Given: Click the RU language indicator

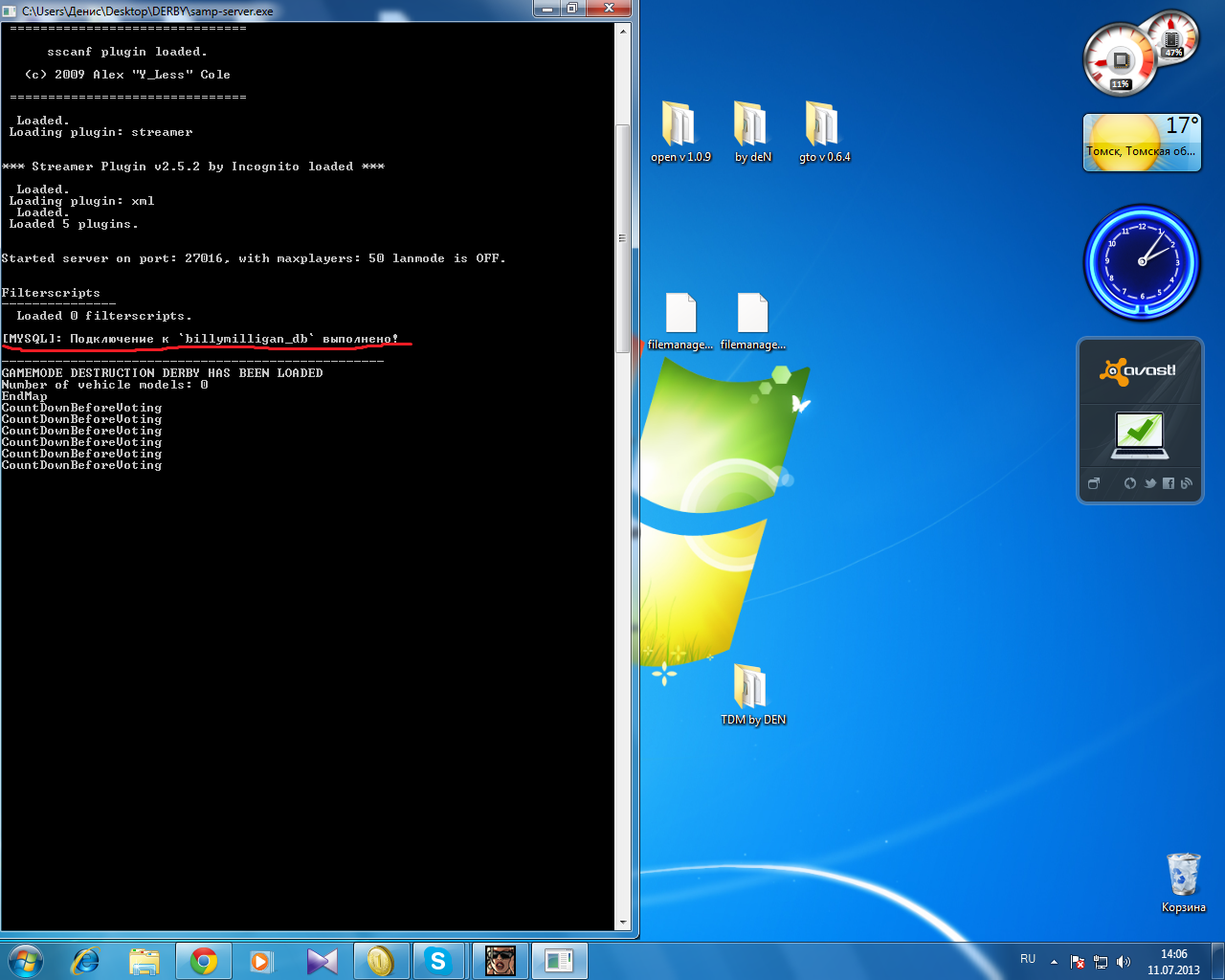Looking at the screenshot, I should point(1028,959).
